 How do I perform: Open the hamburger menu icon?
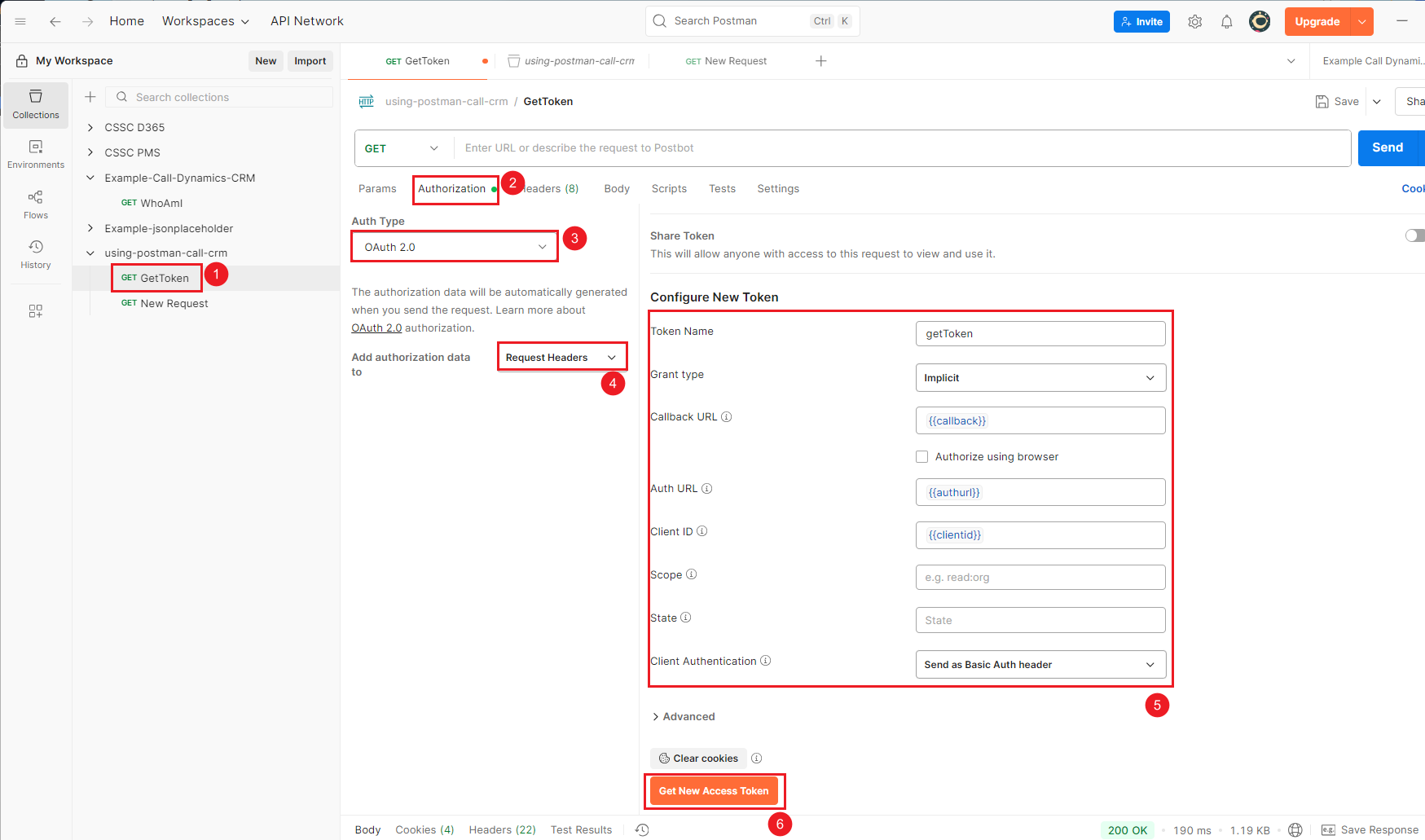pyautogui.click(x=20, y=21)
